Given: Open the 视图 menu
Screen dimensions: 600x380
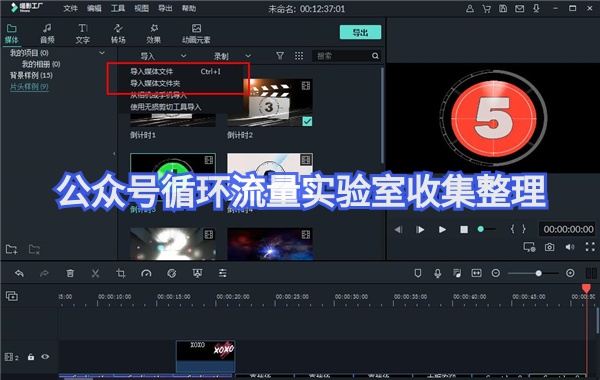Looking at the screenshot, I should (x=142, y=8).
